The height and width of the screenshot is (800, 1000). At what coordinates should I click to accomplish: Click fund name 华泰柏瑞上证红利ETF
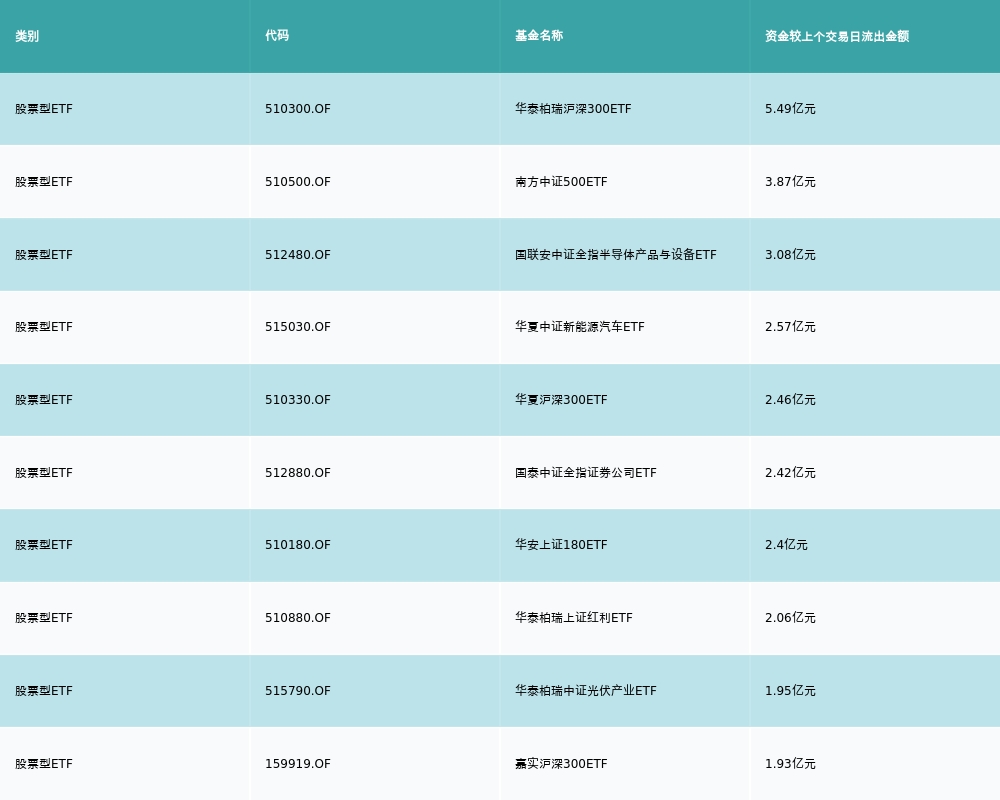pos(574,618)
